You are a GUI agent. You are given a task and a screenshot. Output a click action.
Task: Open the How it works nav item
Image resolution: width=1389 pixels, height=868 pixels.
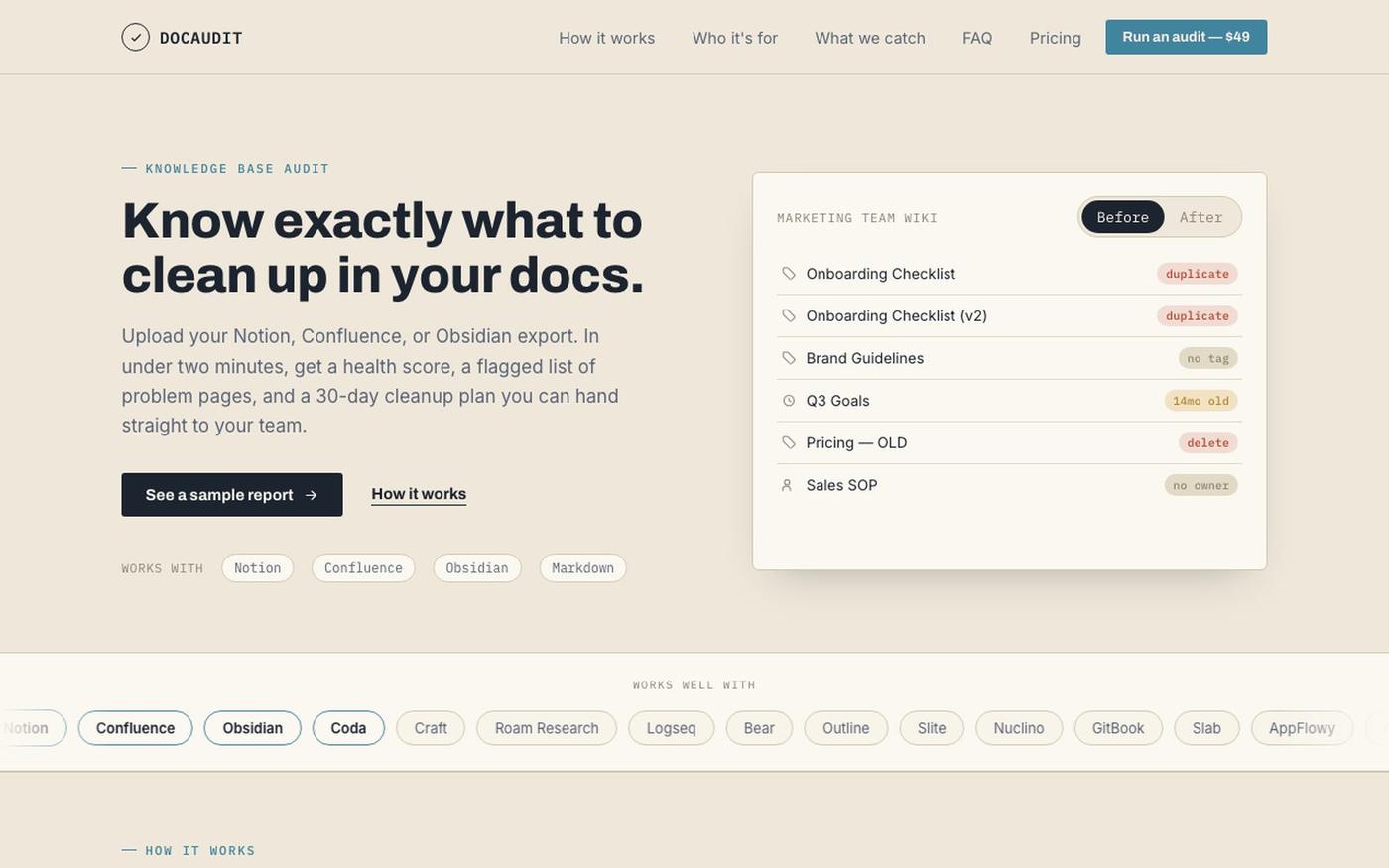606,38
